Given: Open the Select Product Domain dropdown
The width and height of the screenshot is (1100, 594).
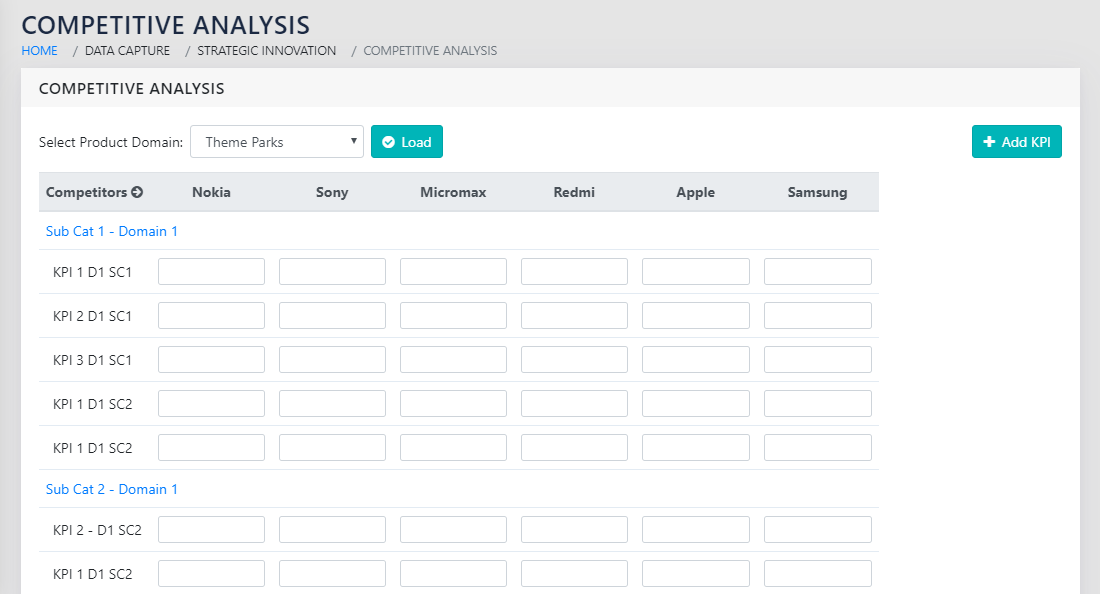Looking at the screenshot, I should [x=277, y=142].
